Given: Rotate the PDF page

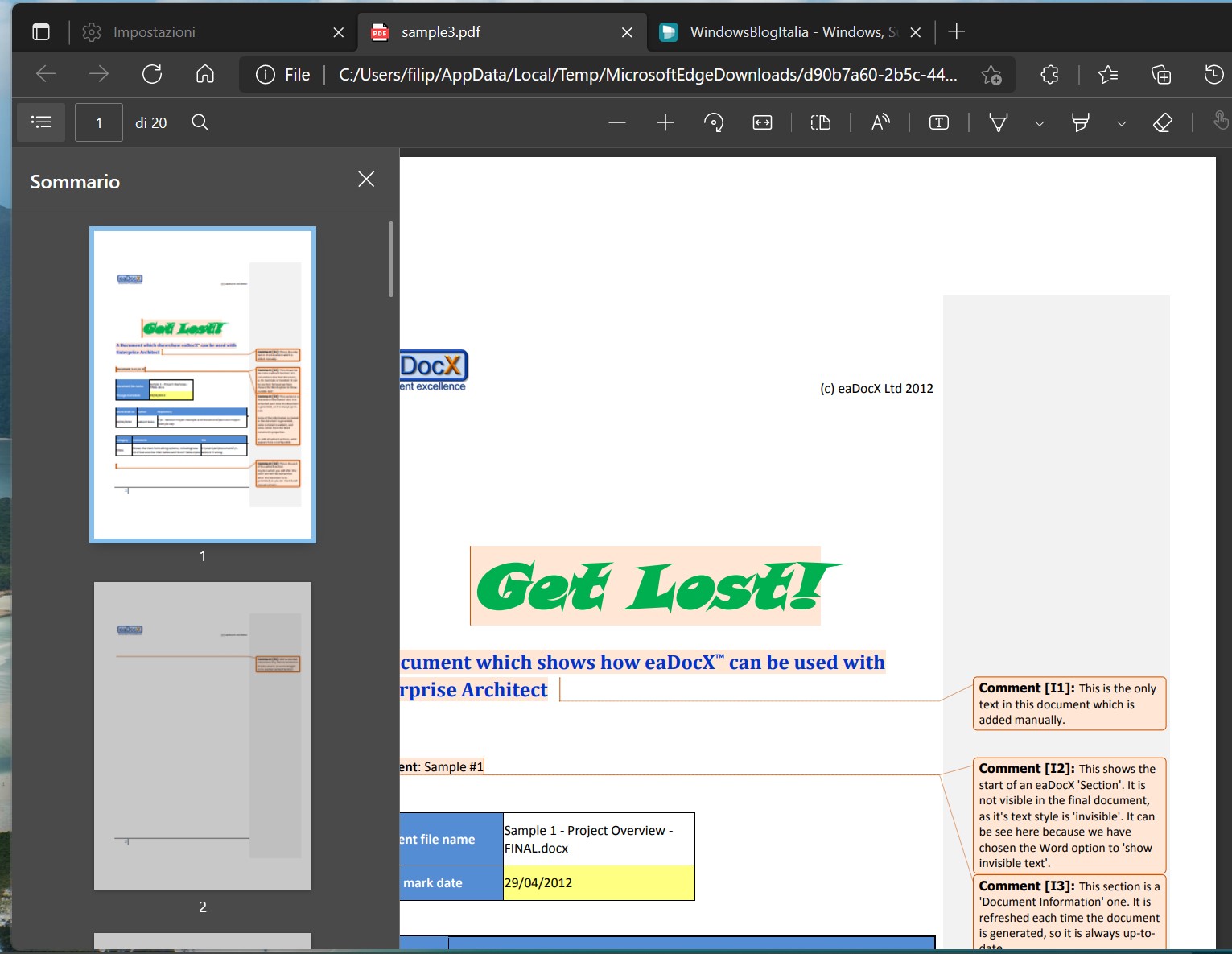Looking at the screenshot, I should [x=714, y=122].
